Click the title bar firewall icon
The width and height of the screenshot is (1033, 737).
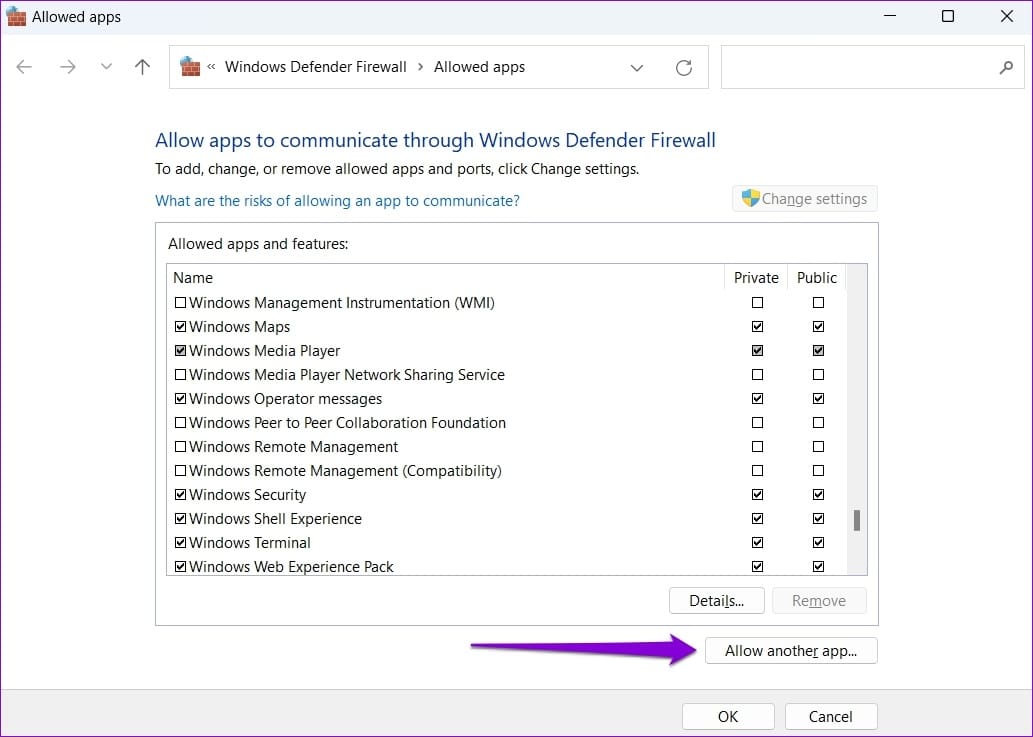click(x=16, y=16)
